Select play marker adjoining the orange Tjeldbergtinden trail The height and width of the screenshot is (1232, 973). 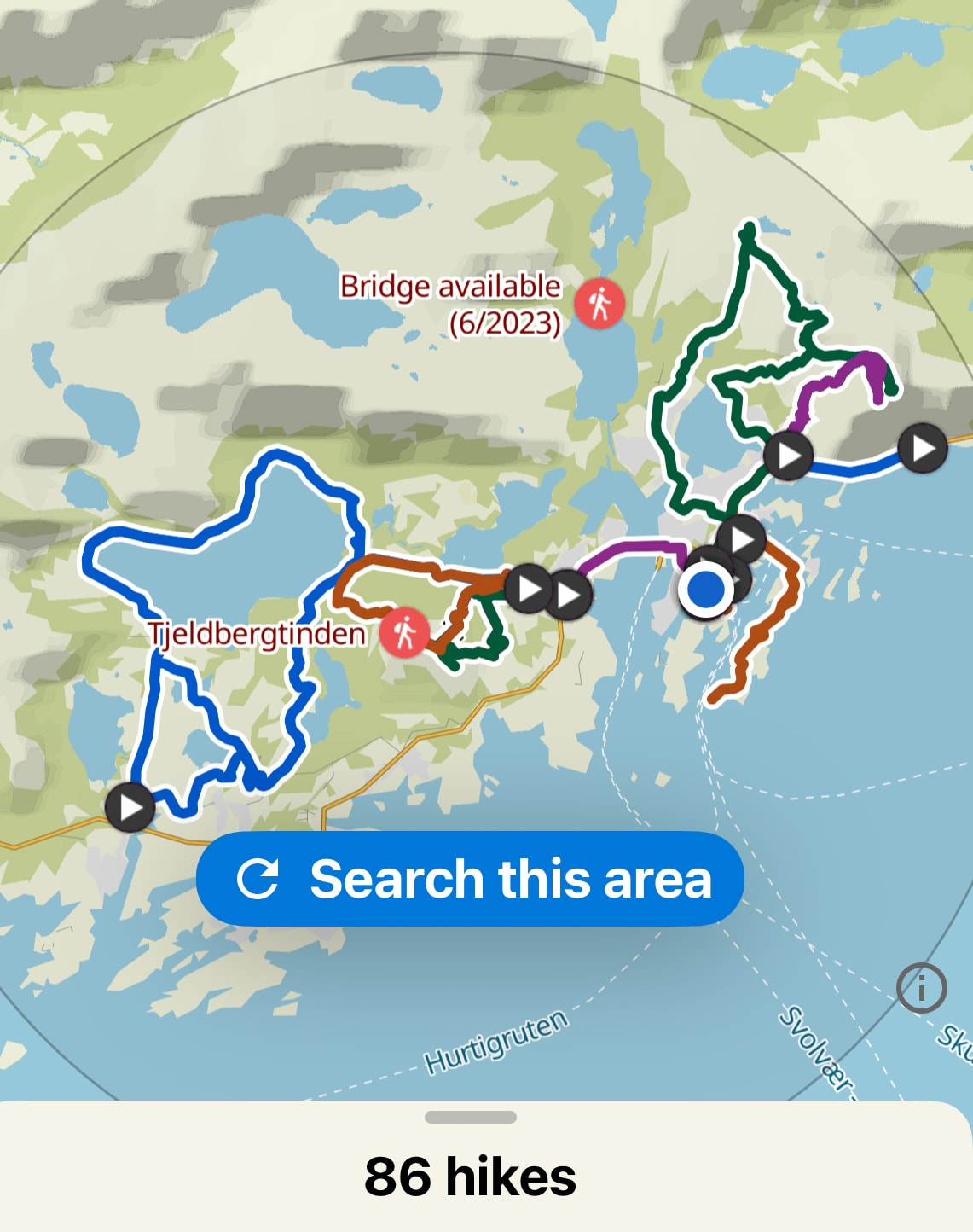point(528,589)
